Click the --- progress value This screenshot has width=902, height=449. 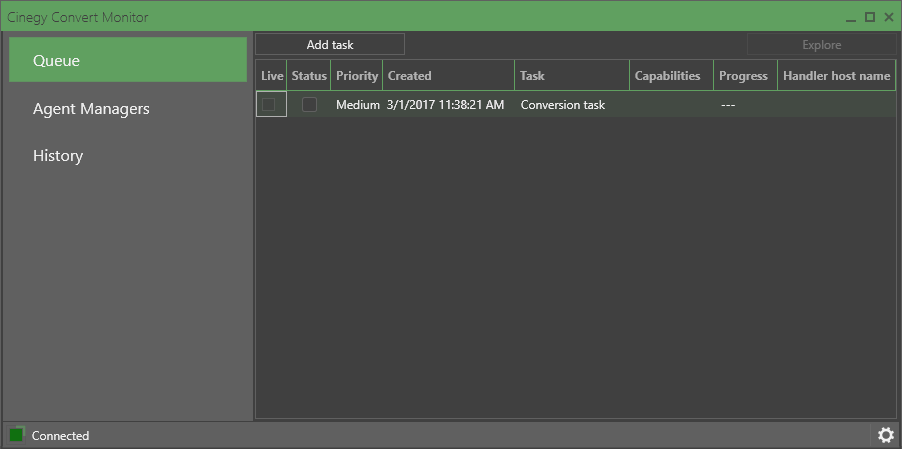pyautogui.click(x=728, y=105)
